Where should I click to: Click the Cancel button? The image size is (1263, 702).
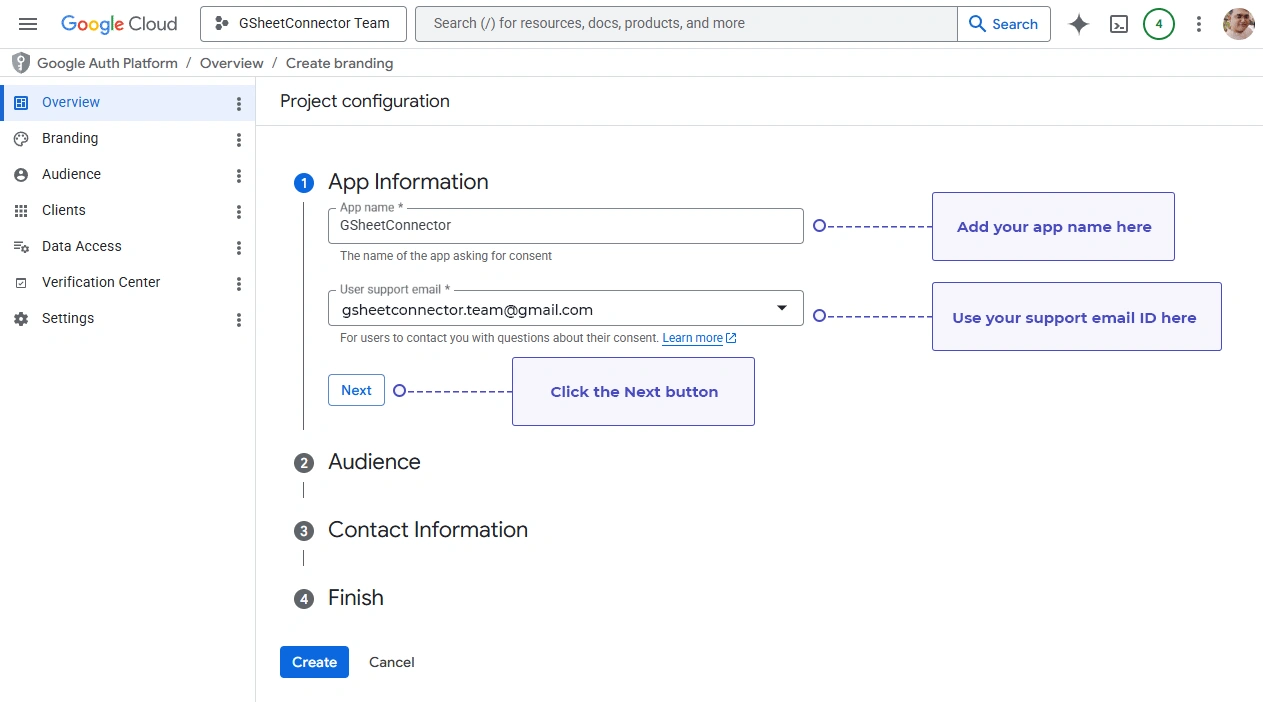click(x=391, y=662)
